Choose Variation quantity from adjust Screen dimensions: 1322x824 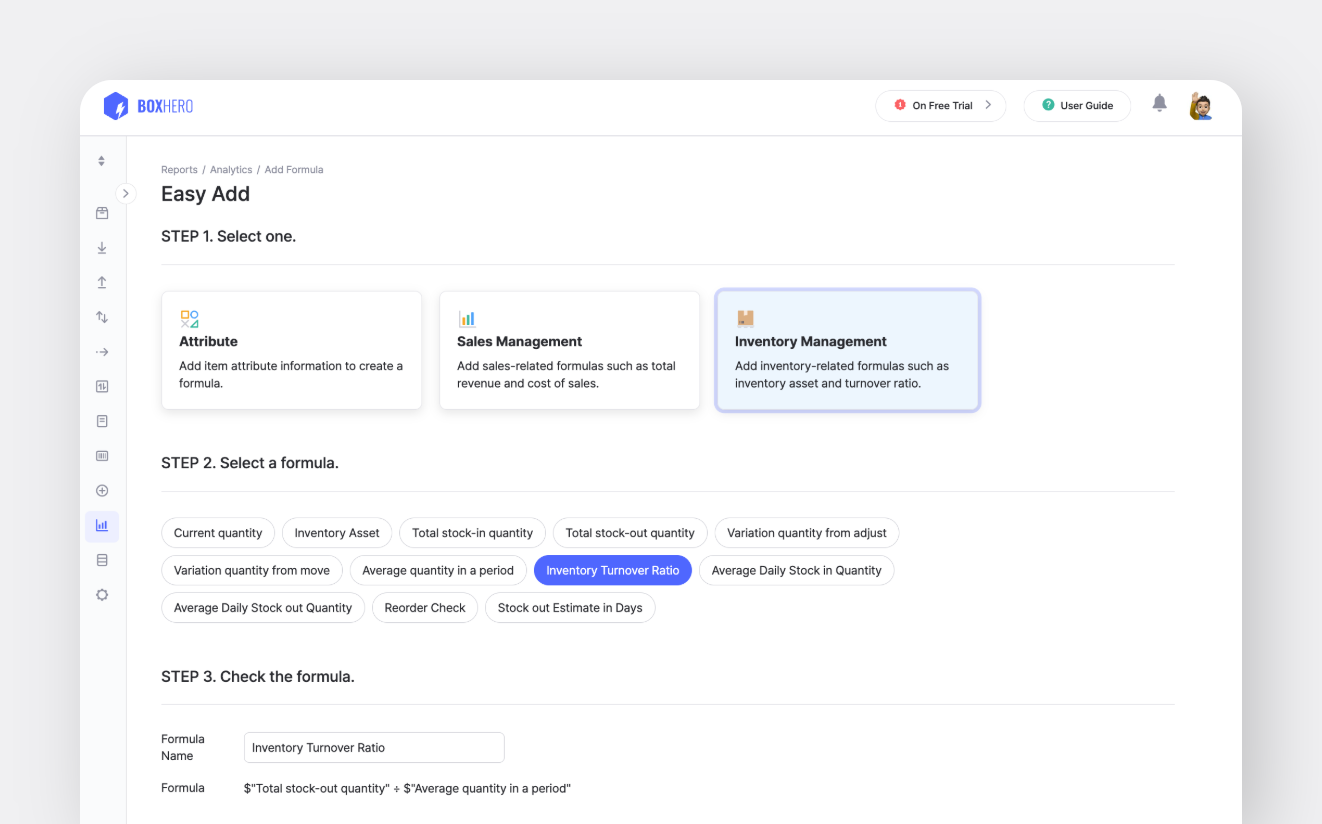click(807, 533)
